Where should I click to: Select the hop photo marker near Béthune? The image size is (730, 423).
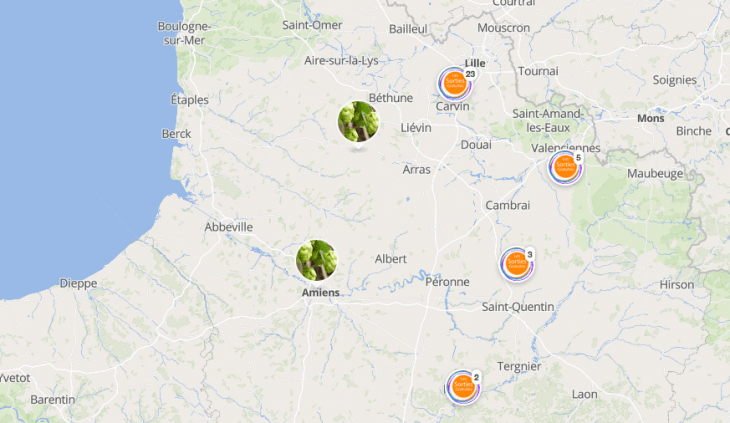(358, 122)
